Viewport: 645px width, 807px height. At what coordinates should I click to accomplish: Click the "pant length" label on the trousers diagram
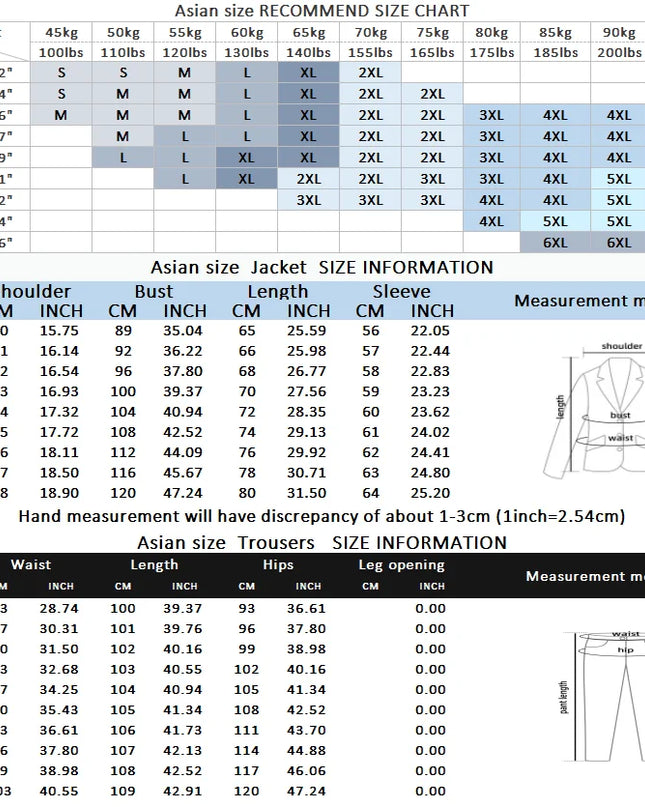[x=564, y=697]
